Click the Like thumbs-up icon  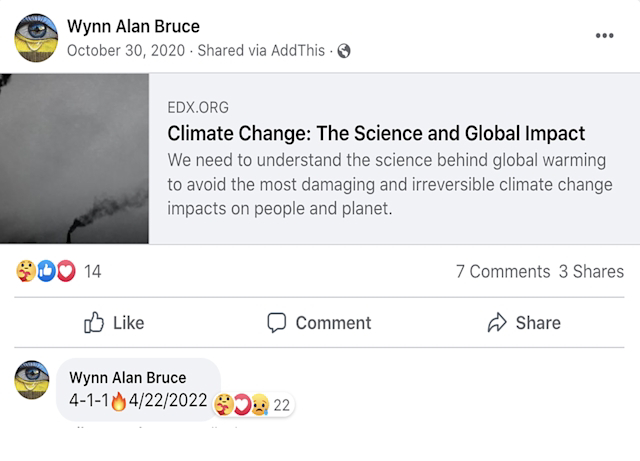point(94,322)
